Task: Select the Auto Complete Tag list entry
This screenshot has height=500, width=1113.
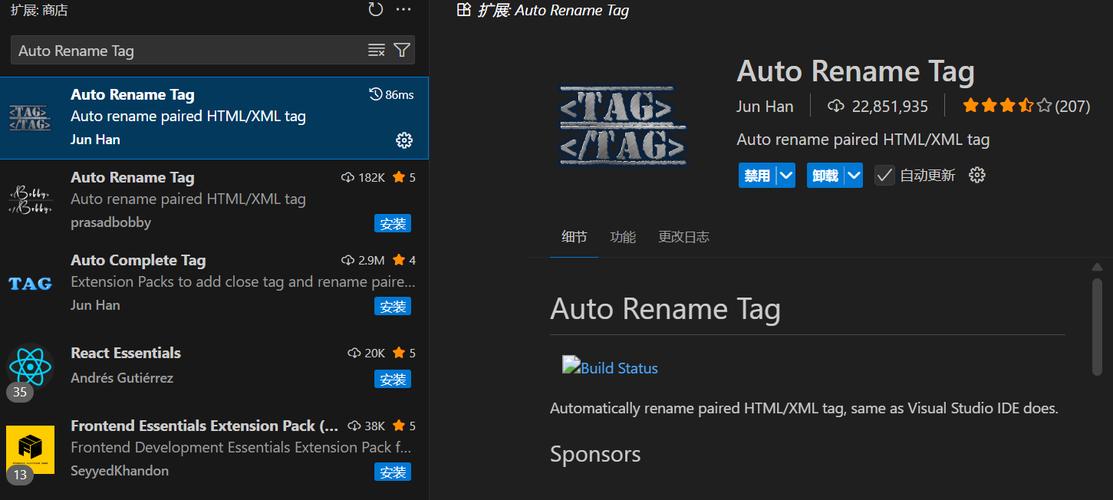Action: [x=214, y=283]
